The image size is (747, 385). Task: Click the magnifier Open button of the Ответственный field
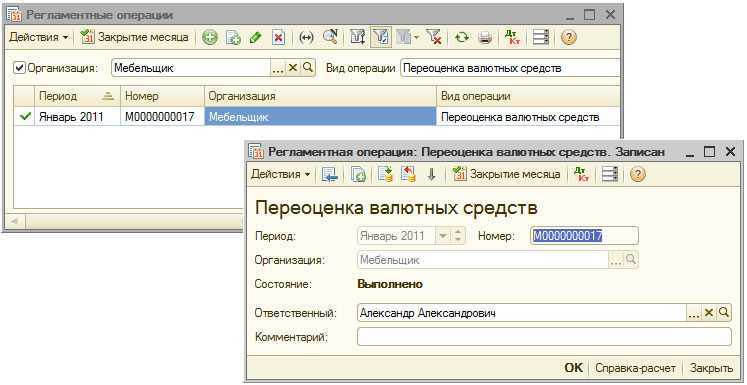(724, 313)
